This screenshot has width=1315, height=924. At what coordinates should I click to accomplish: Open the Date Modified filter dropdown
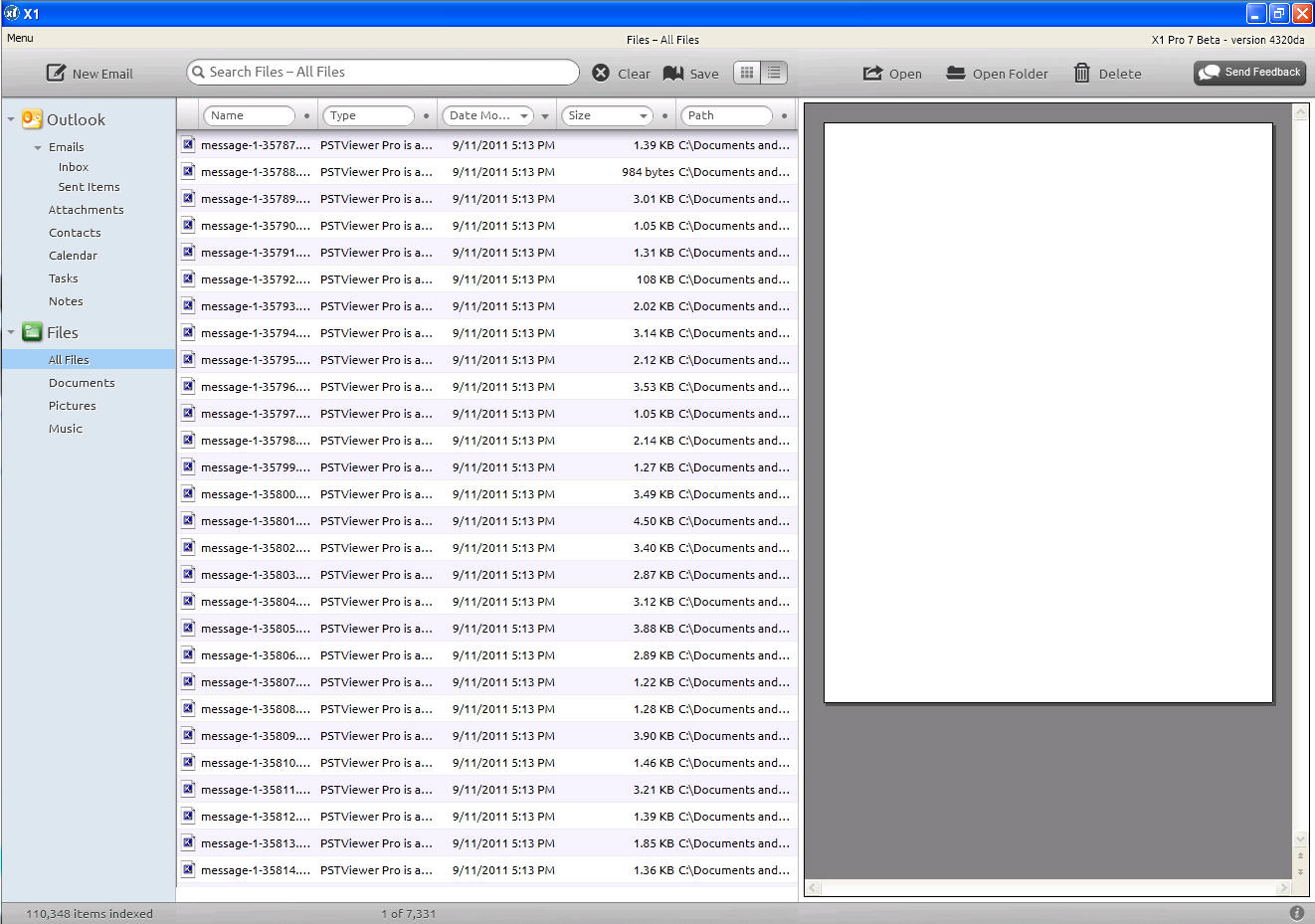[524, 116]
